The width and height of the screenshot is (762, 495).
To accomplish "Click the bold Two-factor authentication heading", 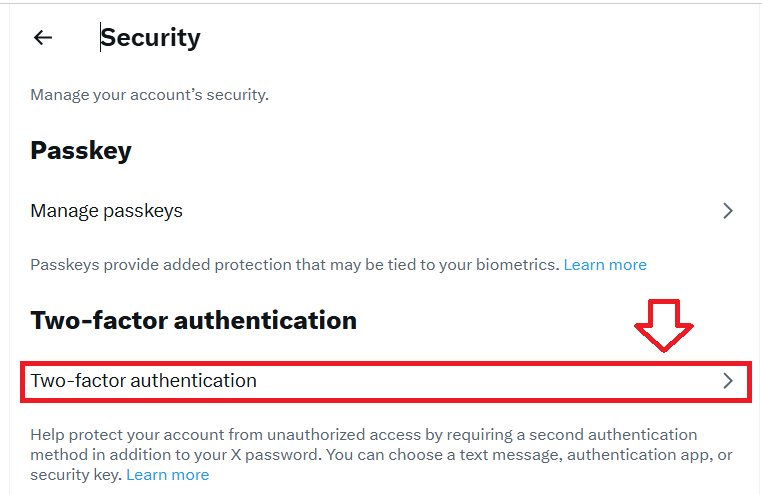I will point(193,321).
